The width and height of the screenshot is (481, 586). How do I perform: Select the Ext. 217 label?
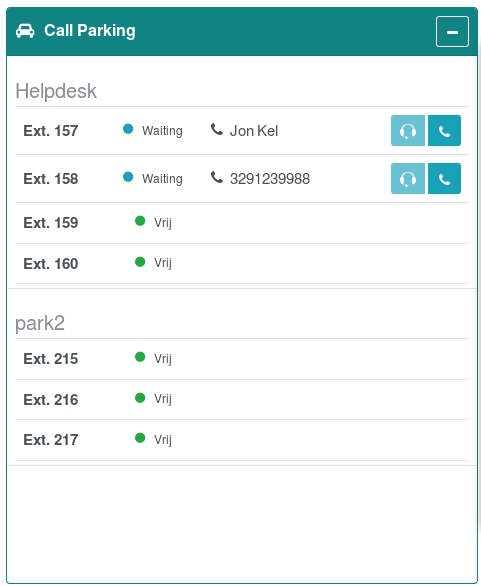click(51, 440)
